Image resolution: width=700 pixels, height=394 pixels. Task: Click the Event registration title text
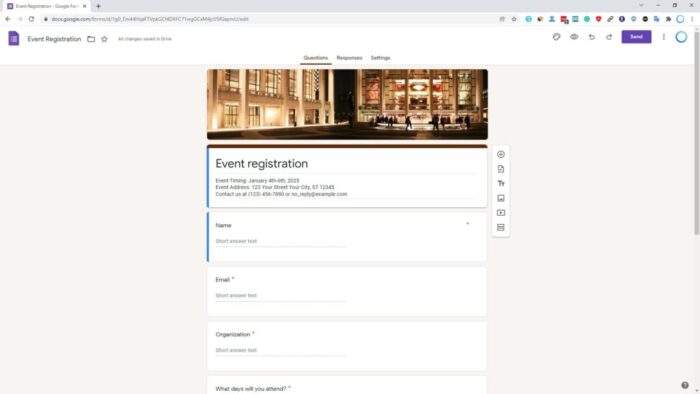tap(262, 164)
